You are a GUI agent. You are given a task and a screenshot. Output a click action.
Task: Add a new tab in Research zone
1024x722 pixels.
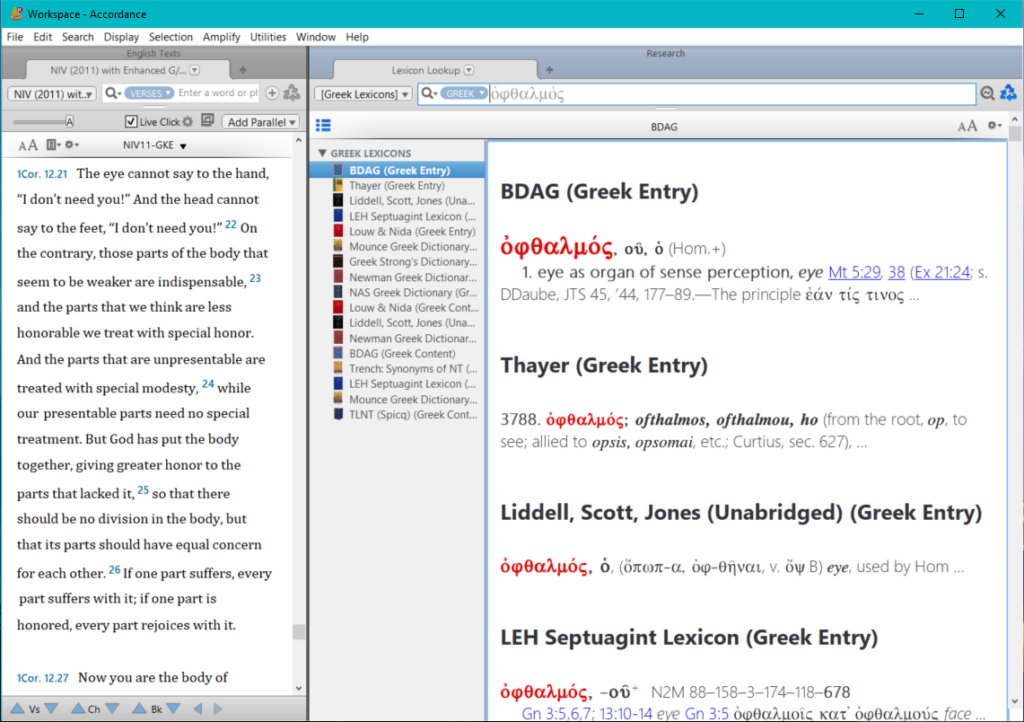(549, 70)
